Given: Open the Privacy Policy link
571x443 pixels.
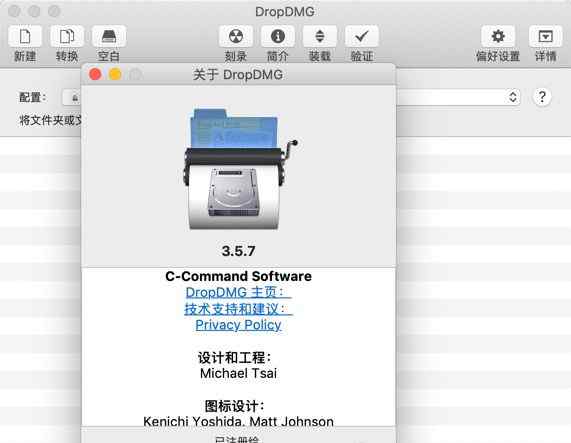Looking at the screenshot, I should click(238, 325).
